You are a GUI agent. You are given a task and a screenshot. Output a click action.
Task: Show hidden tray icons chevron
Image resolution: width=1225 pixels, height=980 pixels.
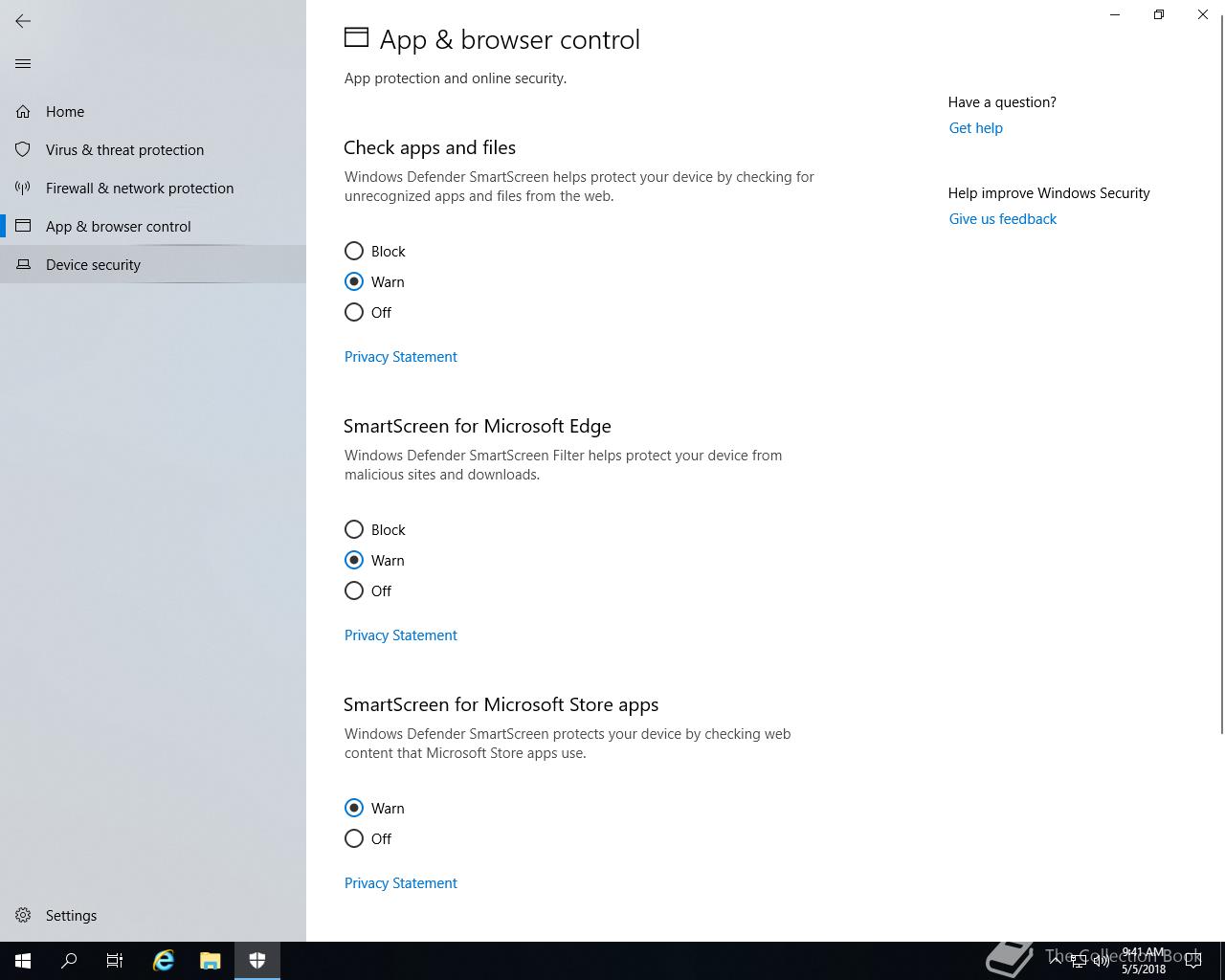point(1056,961)
